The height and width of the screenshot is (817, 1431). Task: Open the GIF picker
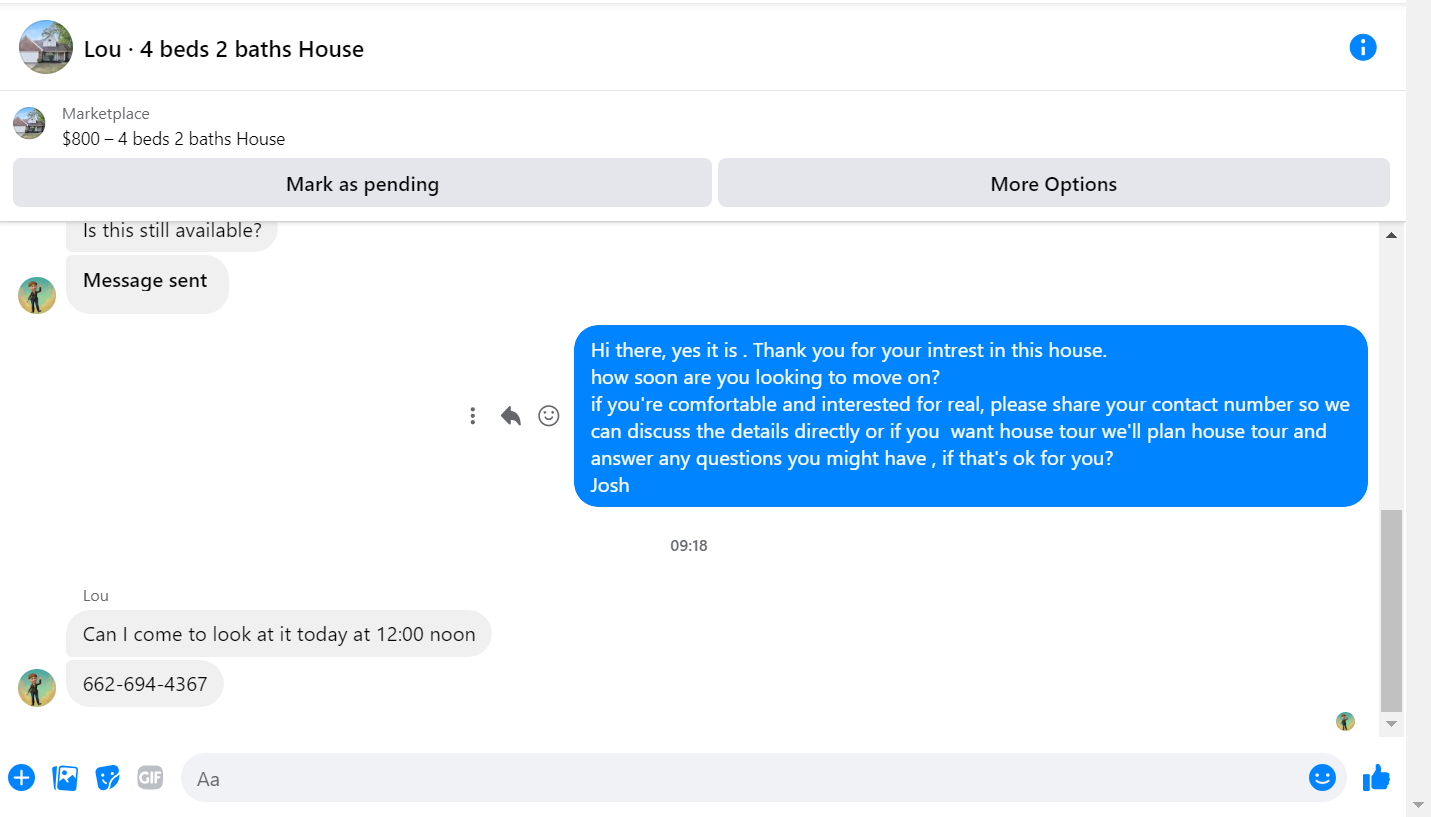click(x=150, y=777)
